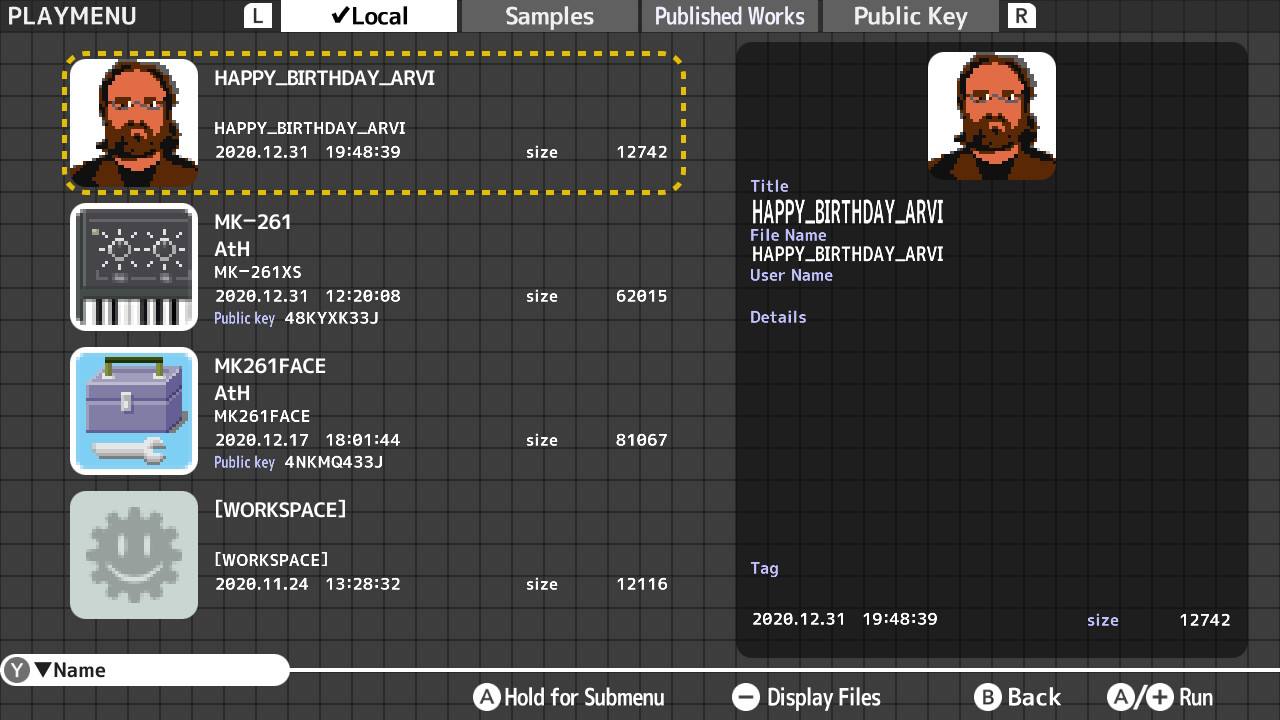
Task: Click the Hold for Submenu label
Action: 584,697
